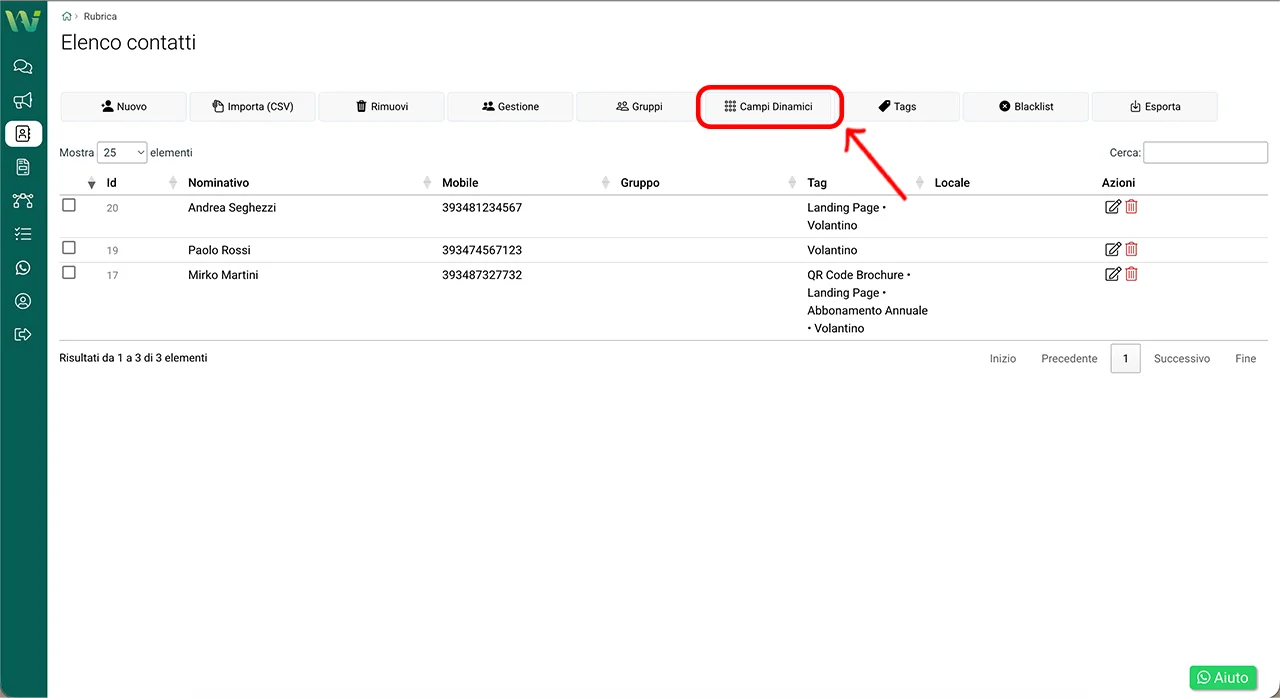Screen dimensions: 1280x698
Task: Edit the Andrea Seghezzi contact with pencil icon
Action: click(x=1112, y=207)
